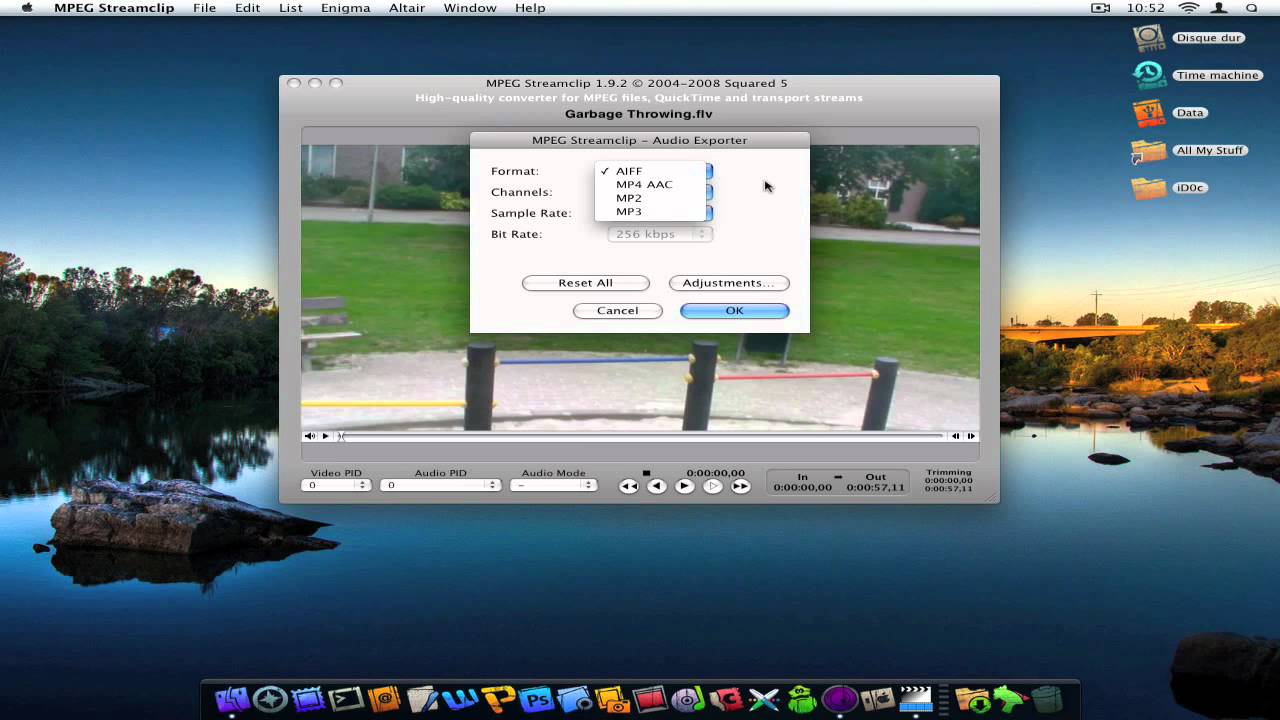
Task: Open MPEG Streamclip clapperboard dock icon
Action: pyautogui.click(x=916, y=698)
